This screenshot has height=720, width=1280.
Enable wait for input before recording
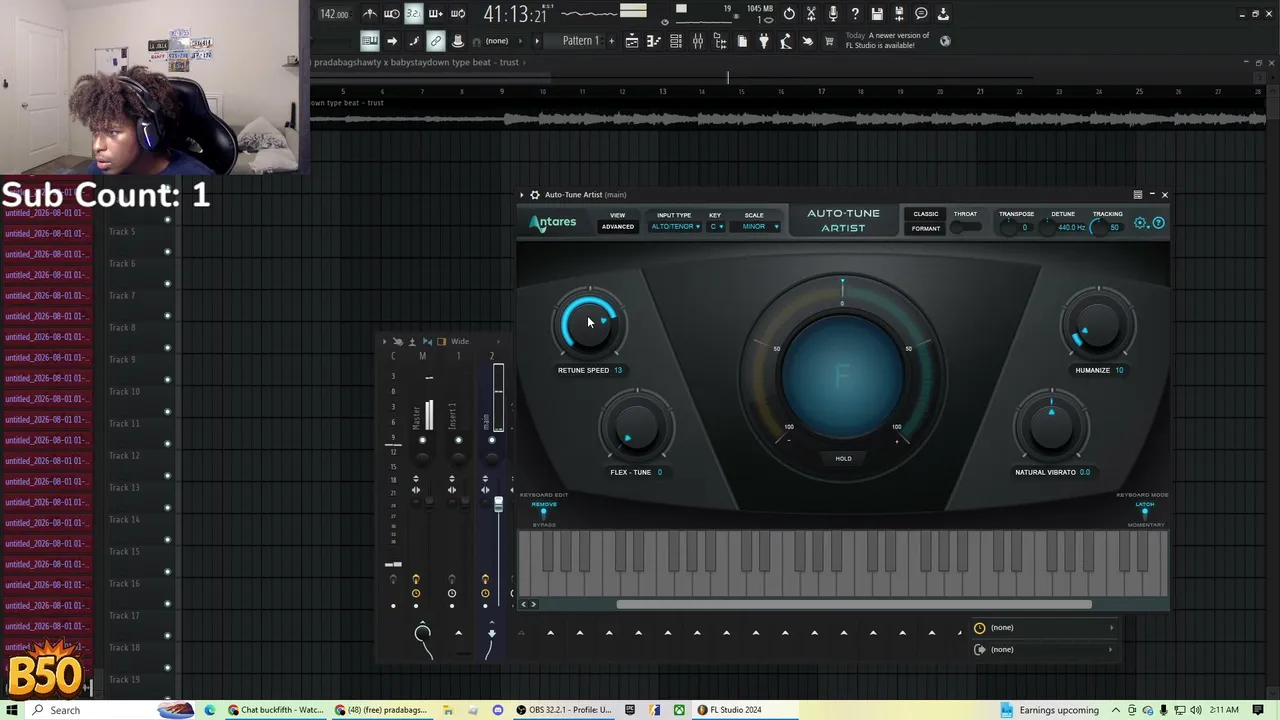point(392,14)
